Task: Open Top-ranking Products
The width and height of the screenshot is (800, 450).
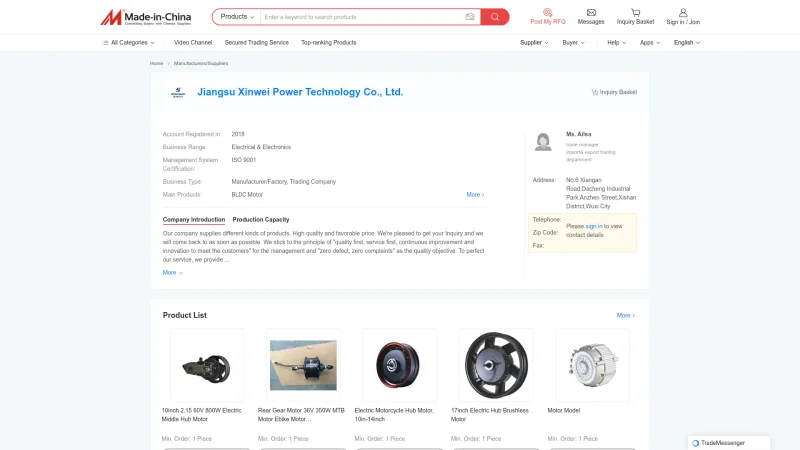Action: point(329,43)
